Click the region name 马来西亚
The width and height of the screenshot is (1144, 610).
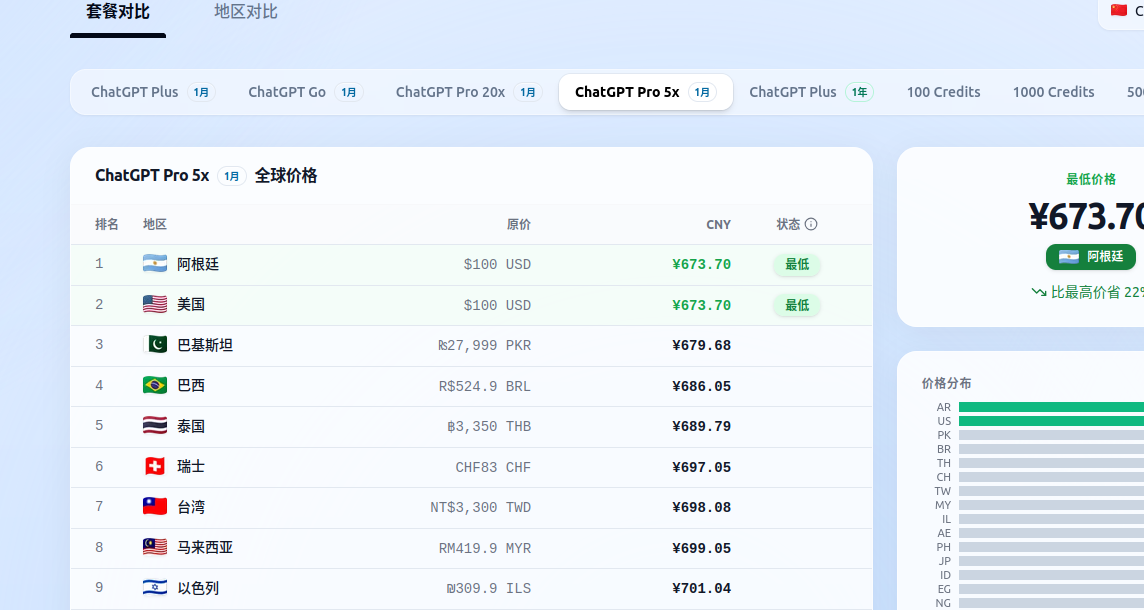[205, 548]
